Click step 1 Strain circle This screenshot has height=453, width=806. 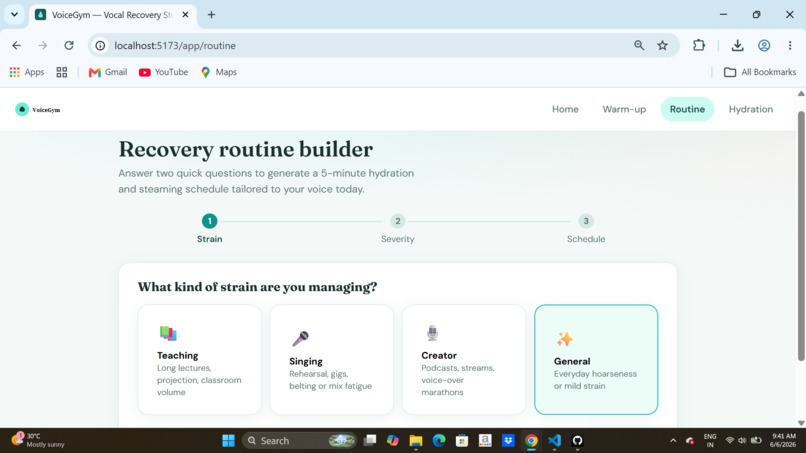[x=209, y=221]
